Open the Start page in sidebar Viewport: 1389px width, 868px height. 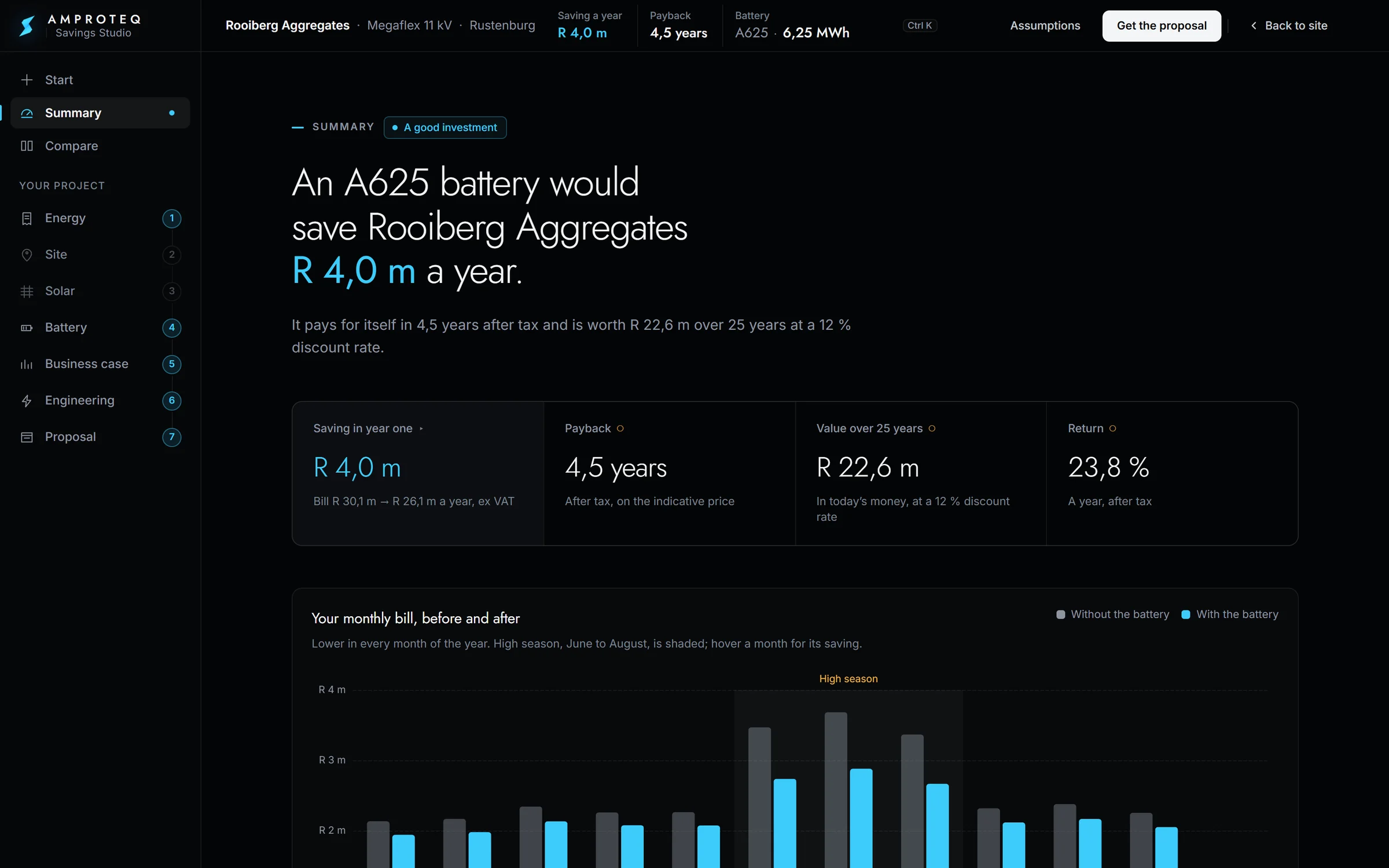click(100, 80)
